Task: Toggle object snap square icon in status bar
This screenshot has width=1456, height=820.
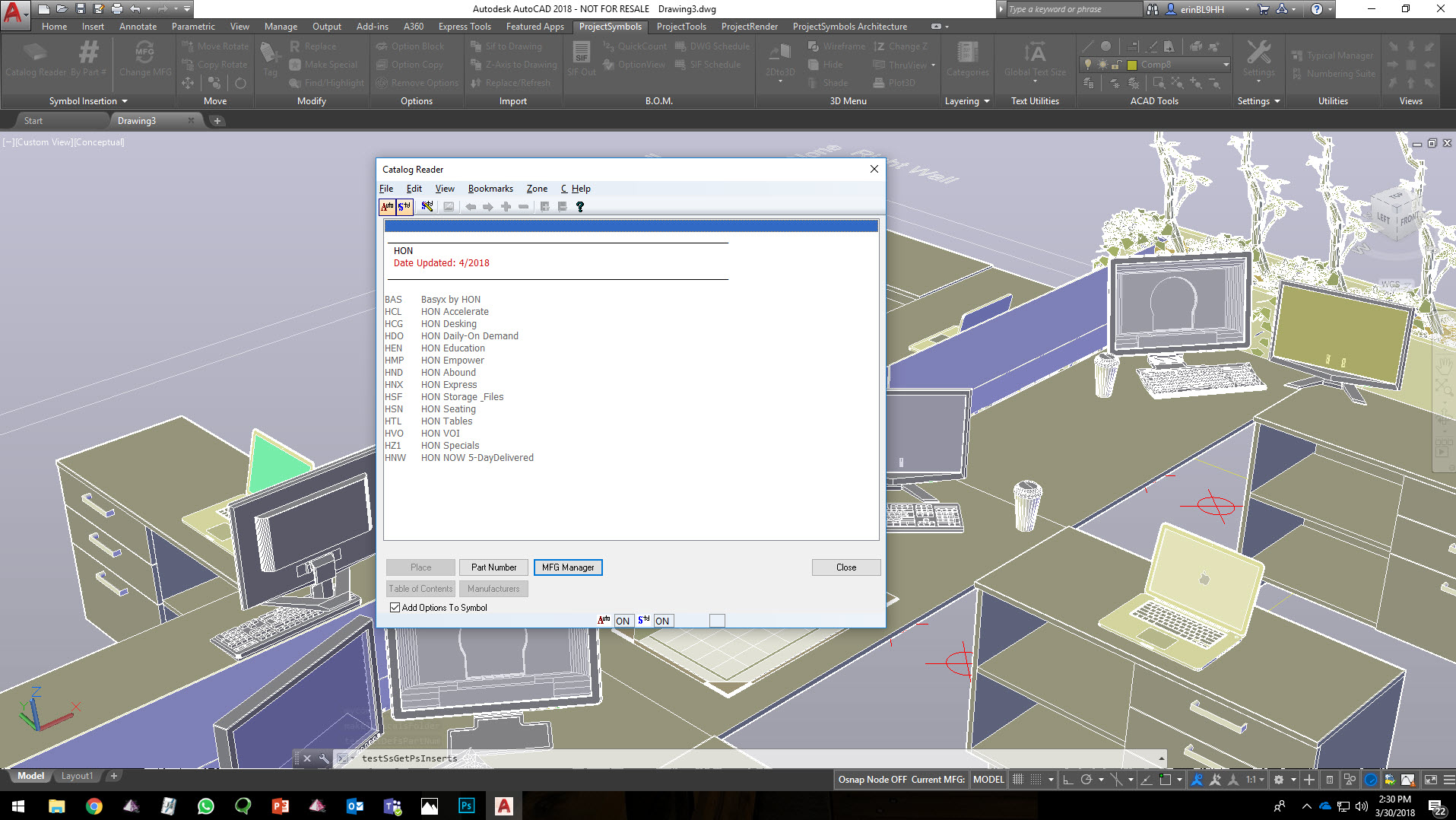Action: [x=1165, y=780]
